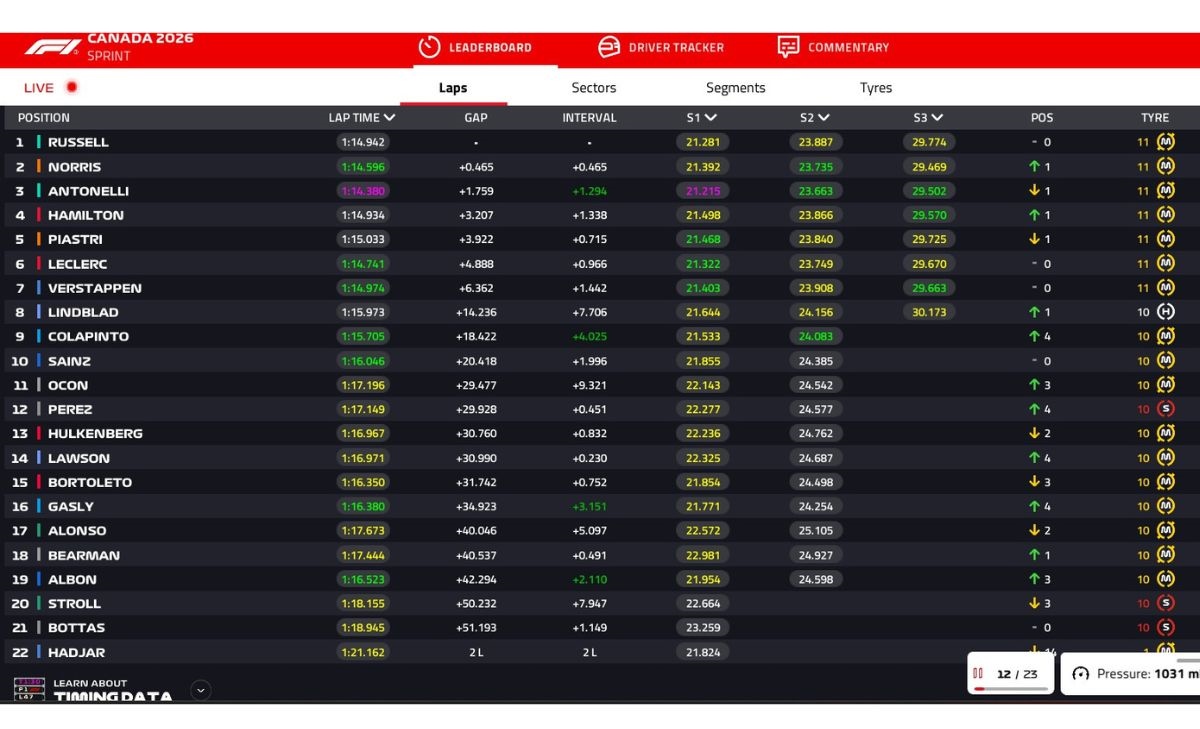Image resolution: width=1200 pixels, height=729 pixels.
Task: Click Stroll's yellow down arrow
Action: 1034,604
